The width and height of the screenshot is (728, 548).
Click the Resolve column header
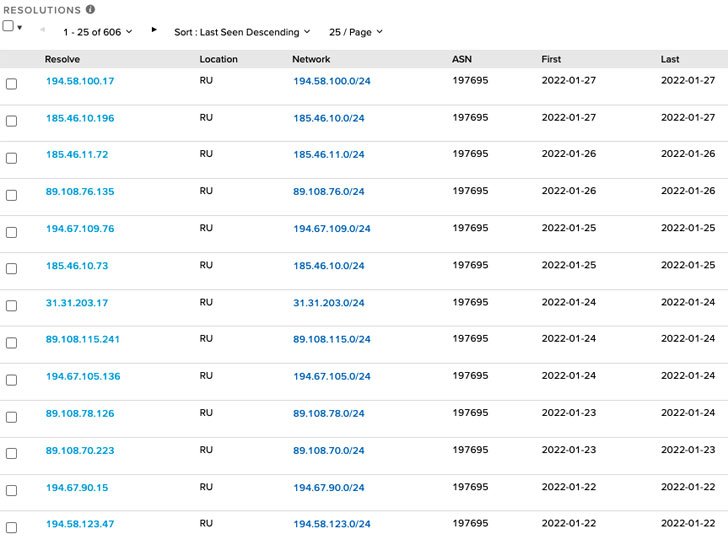pos(62,59)
